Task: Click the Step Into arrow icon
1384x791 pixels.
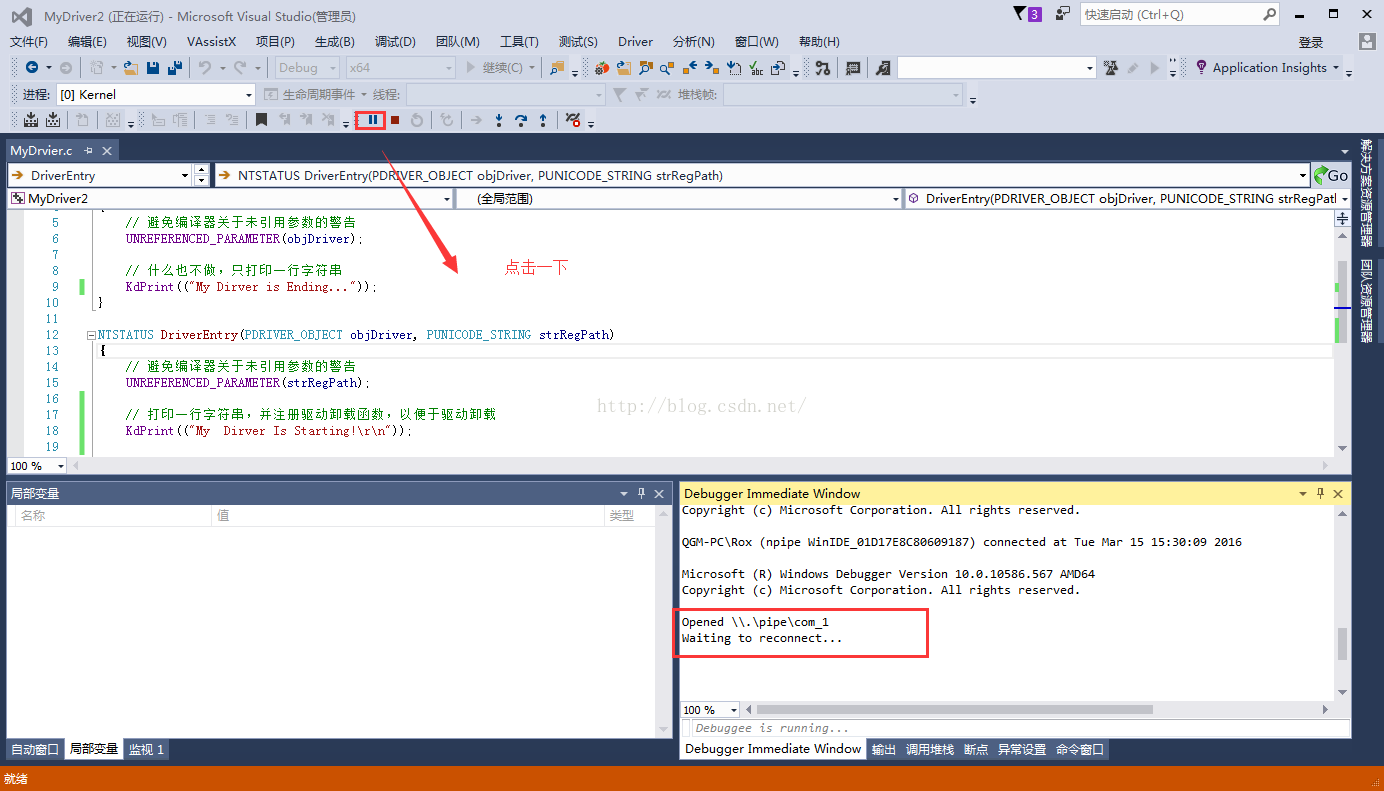Action: 499,120
